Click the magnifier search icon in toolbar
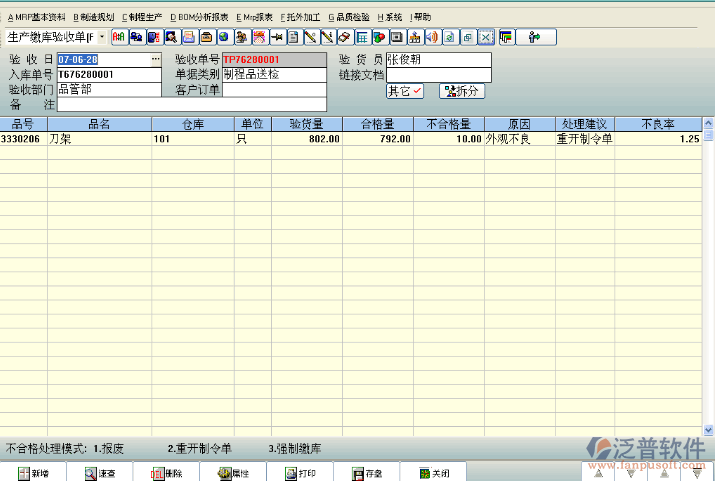The height and width of the screenshot is (481, 716). click(171, 37)
